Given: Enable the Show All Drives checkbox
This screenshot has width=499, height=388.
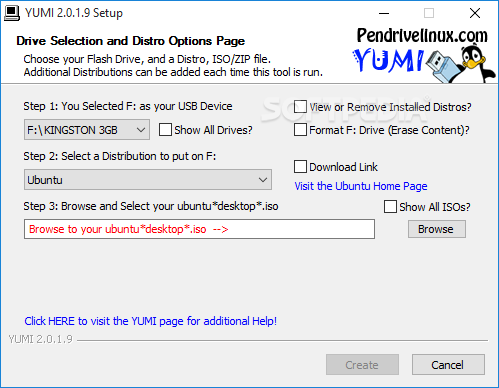Looking at the screenshot, I should (x=165, y=130).
